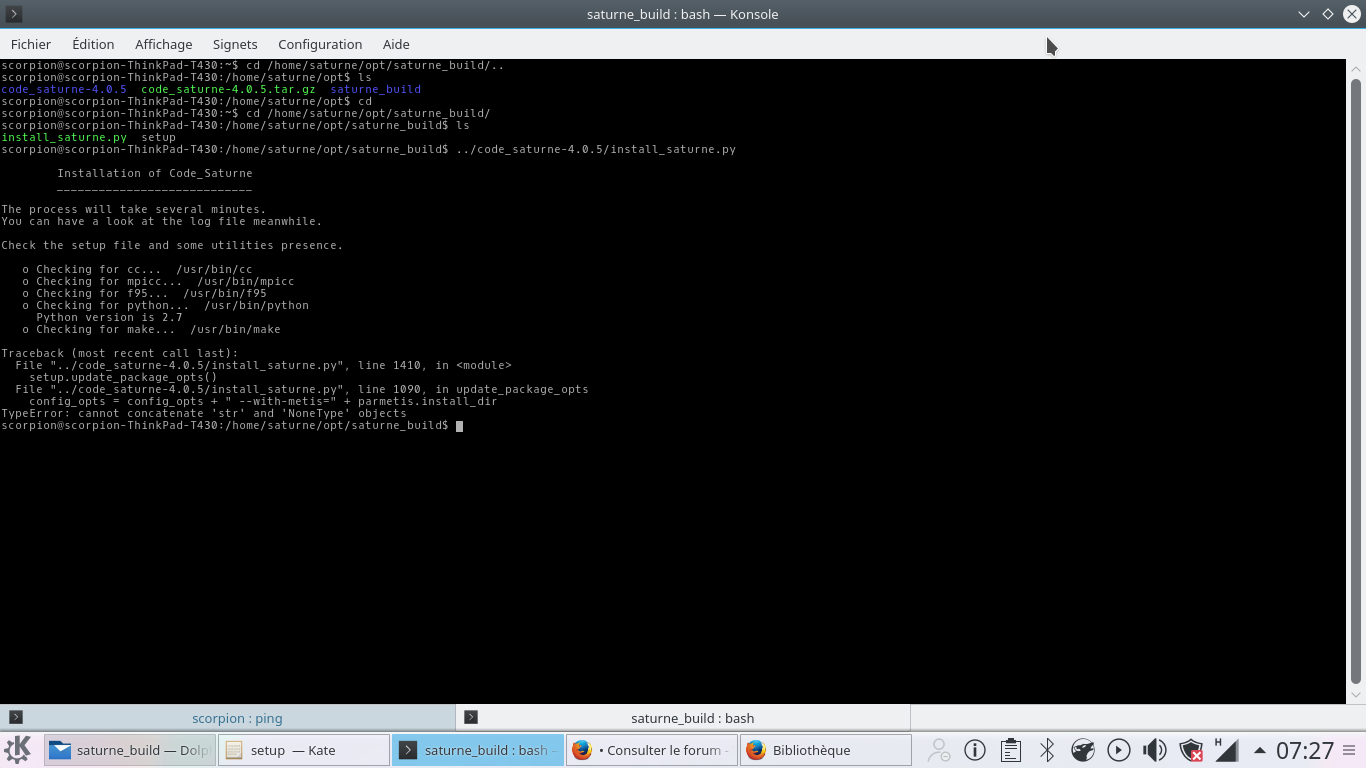
Task: Click the terminal vertical scrollbar
Action: click(x=1356, y=380)
